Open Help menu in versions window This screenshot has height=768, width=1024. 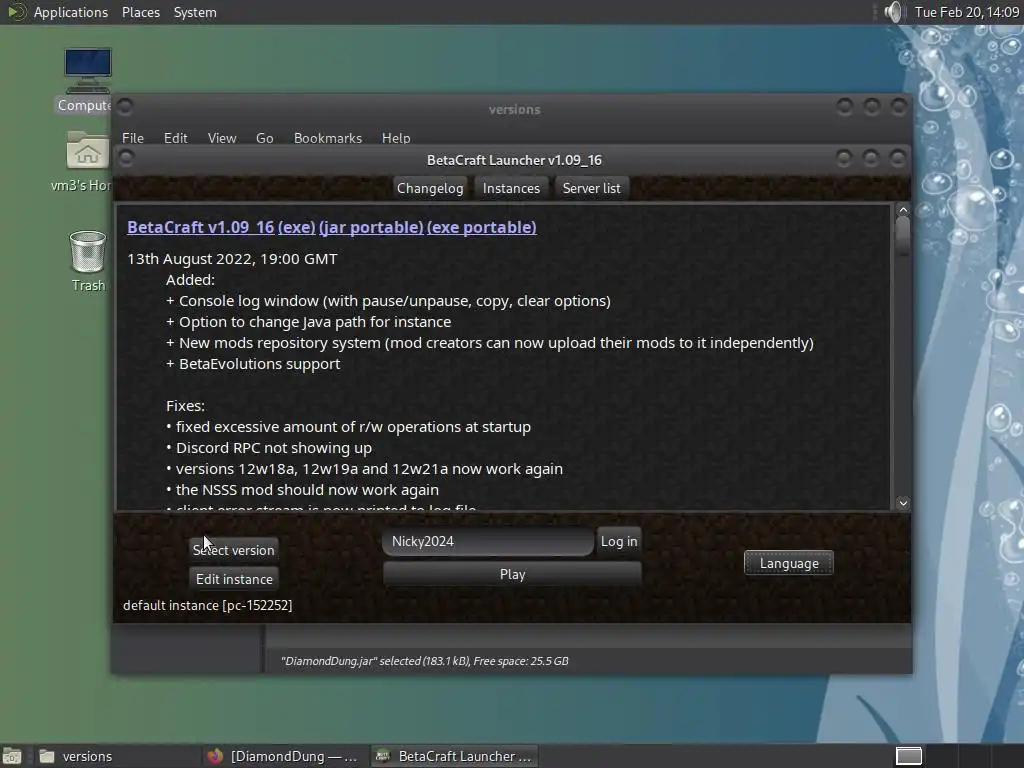coord(396,138)
